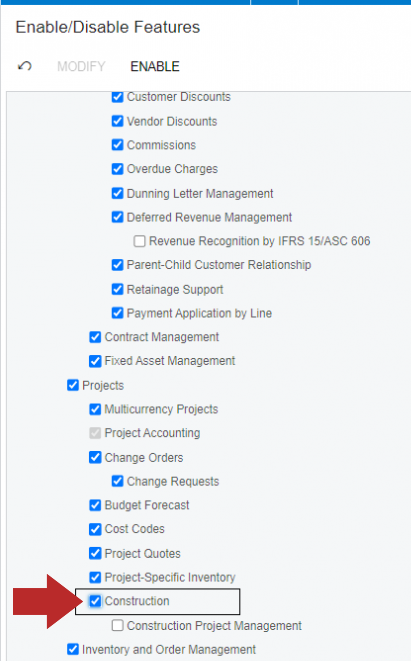Click the MODIFY button
Viewport: 411px width, 661px height.
(81, 67)
